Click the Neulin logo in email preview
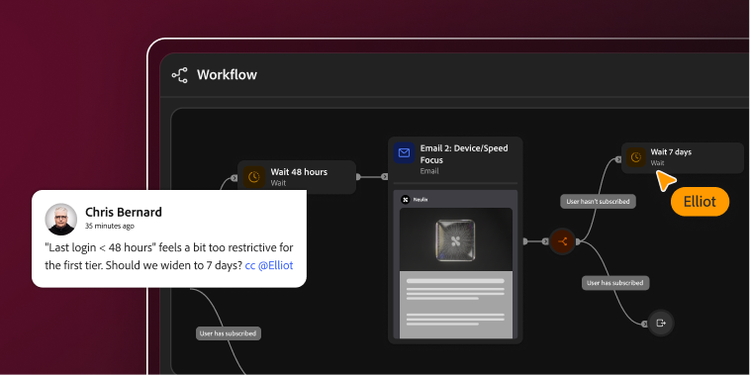This screenshot has width=750, height=375. 405,199
